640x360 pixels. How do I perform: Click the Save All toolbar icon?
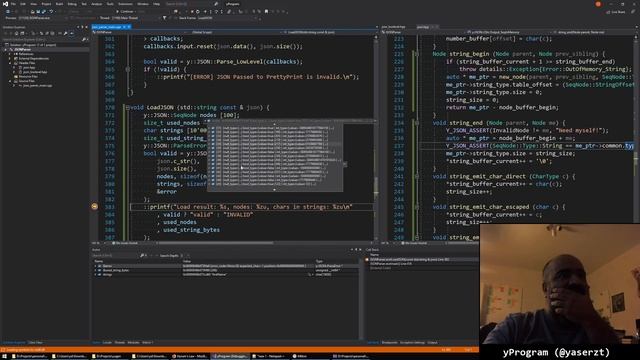click(43, 11)
